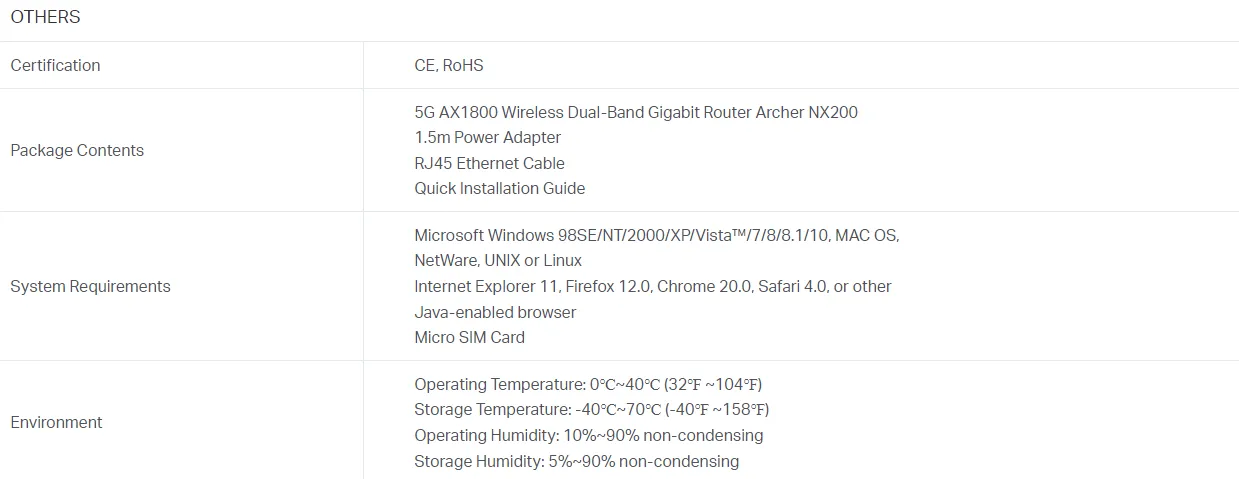Select the Certification row label
This screenshot has height=479, width=1239.
55,65
